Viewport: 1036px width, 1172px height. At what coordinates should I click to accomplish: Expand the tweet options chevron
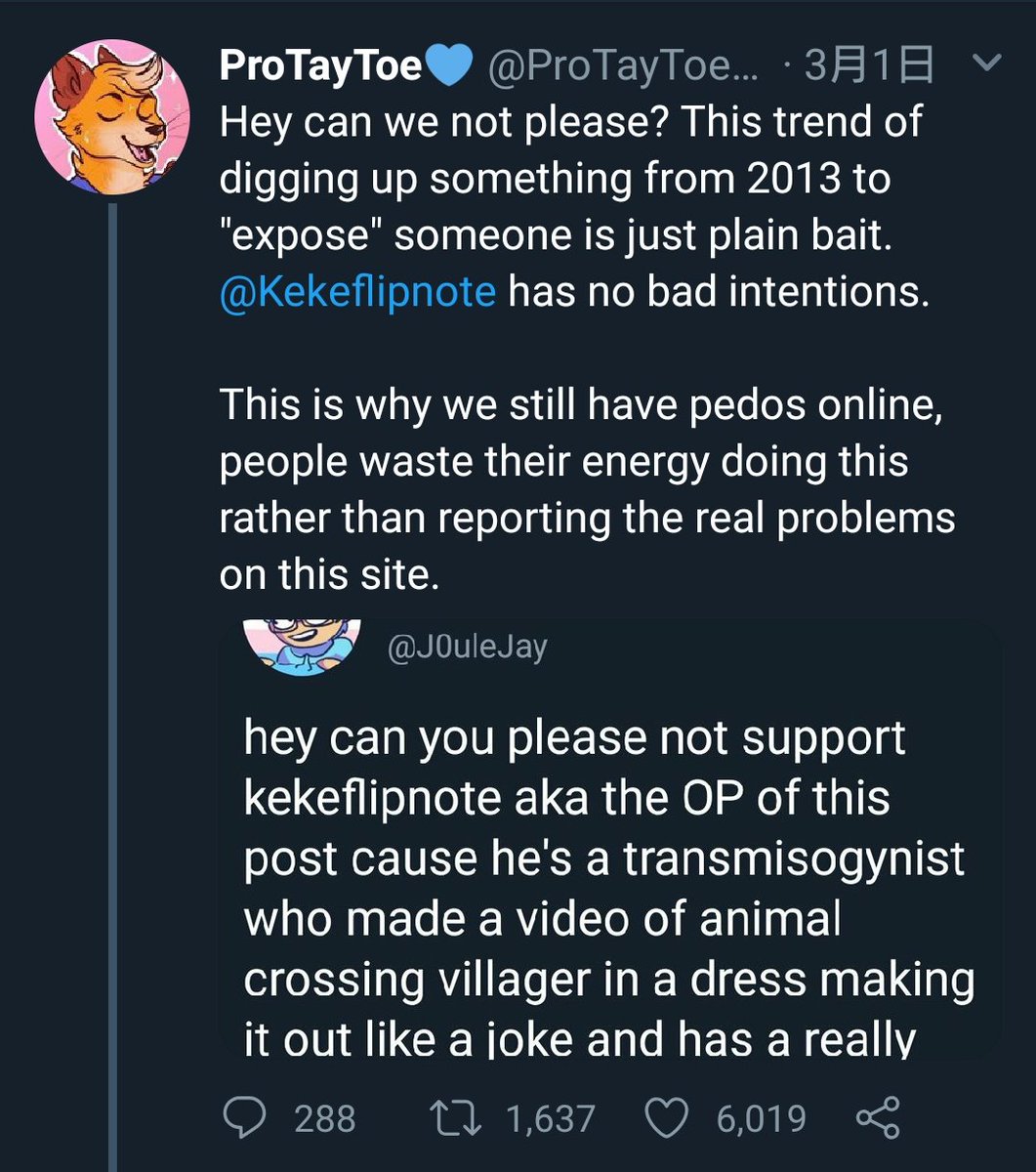tap(987, 64)
